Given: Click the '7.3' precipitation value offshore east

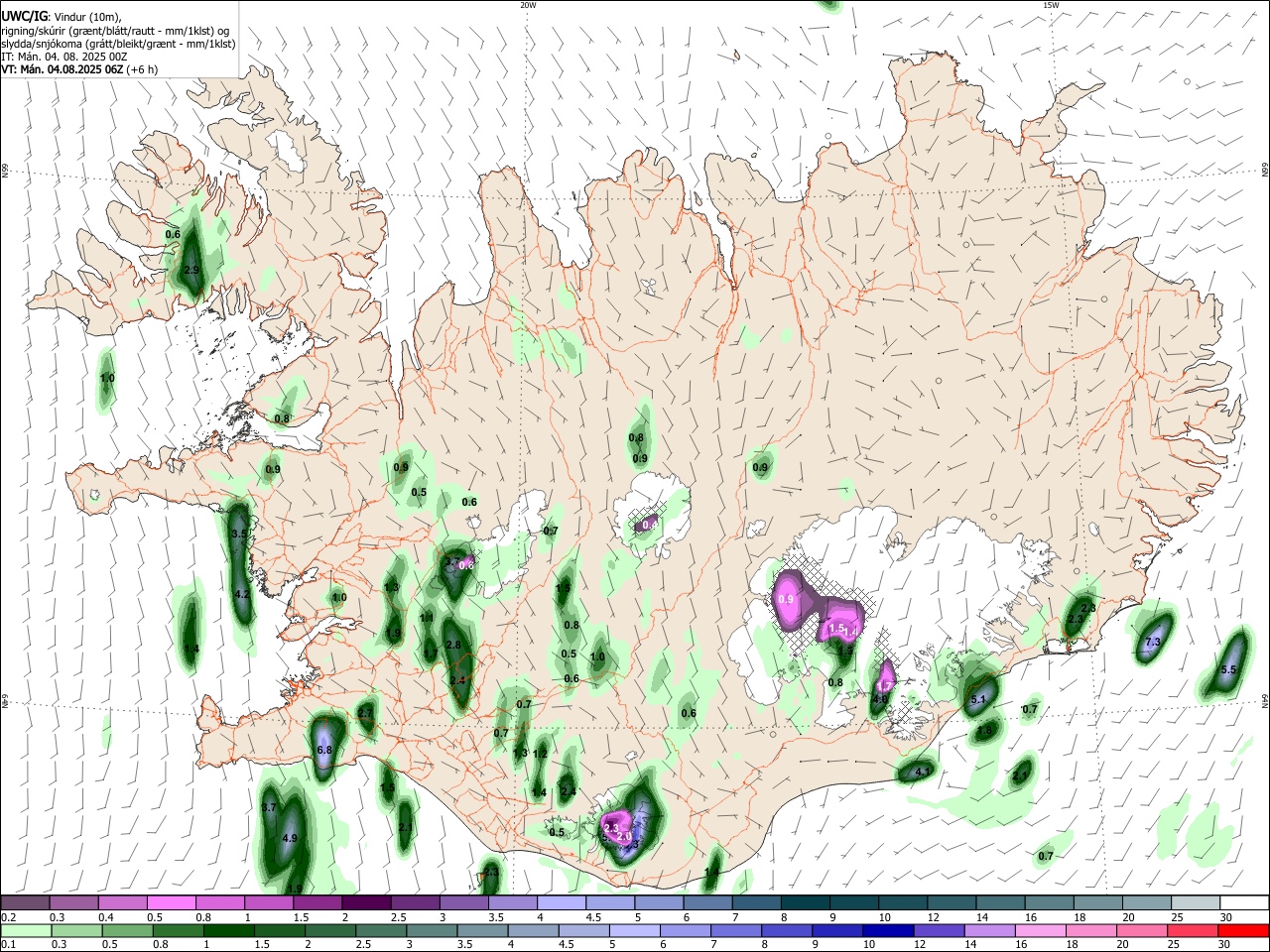Looking at the screenshot, I should [1152, 643].
